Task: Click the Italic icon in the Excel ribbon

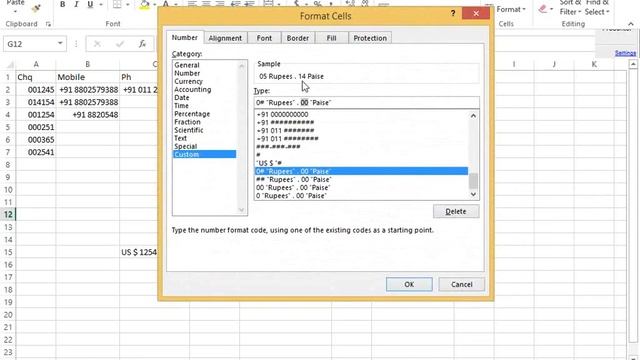Action: point(76,4)
